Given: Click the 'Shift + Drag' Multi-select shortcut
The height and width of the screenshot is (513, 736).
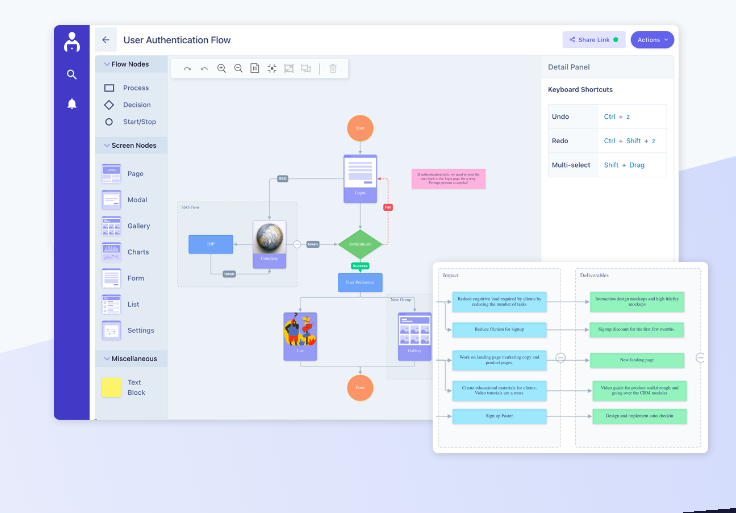Looking at the screenshot, I should click(624, 165).
